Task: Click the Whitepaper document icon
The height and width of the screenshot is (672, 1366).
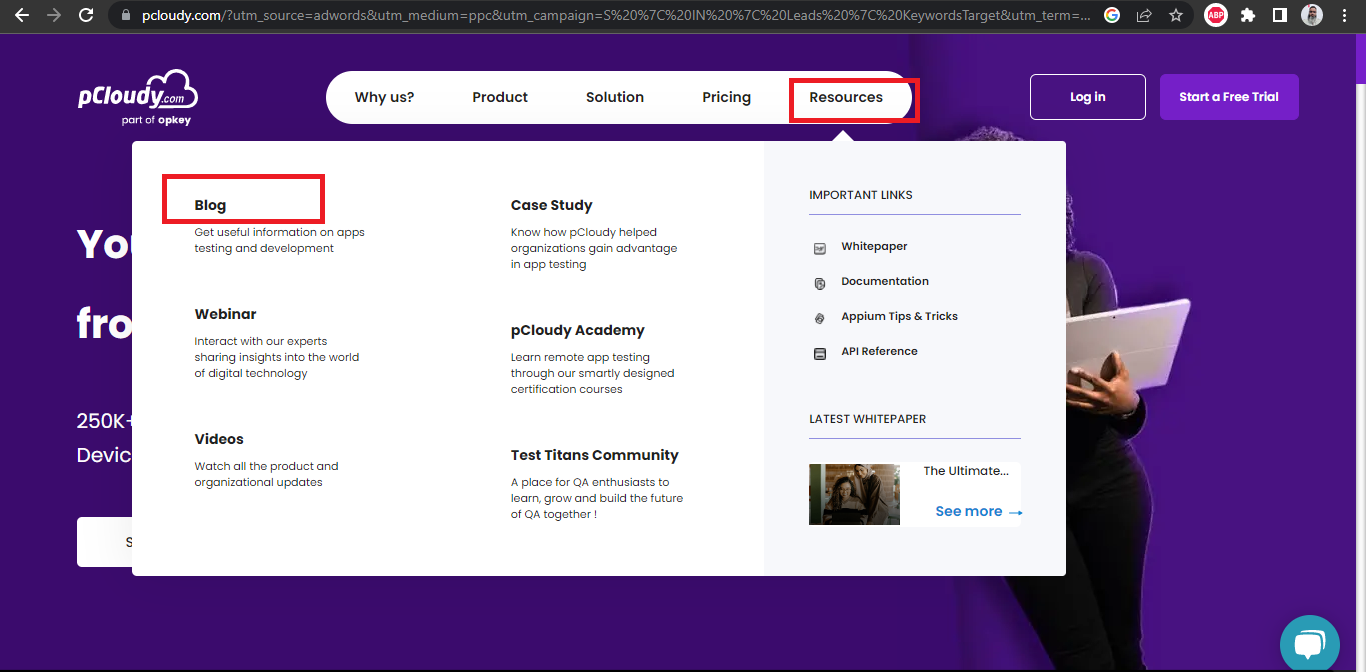Action: (820, 248)
